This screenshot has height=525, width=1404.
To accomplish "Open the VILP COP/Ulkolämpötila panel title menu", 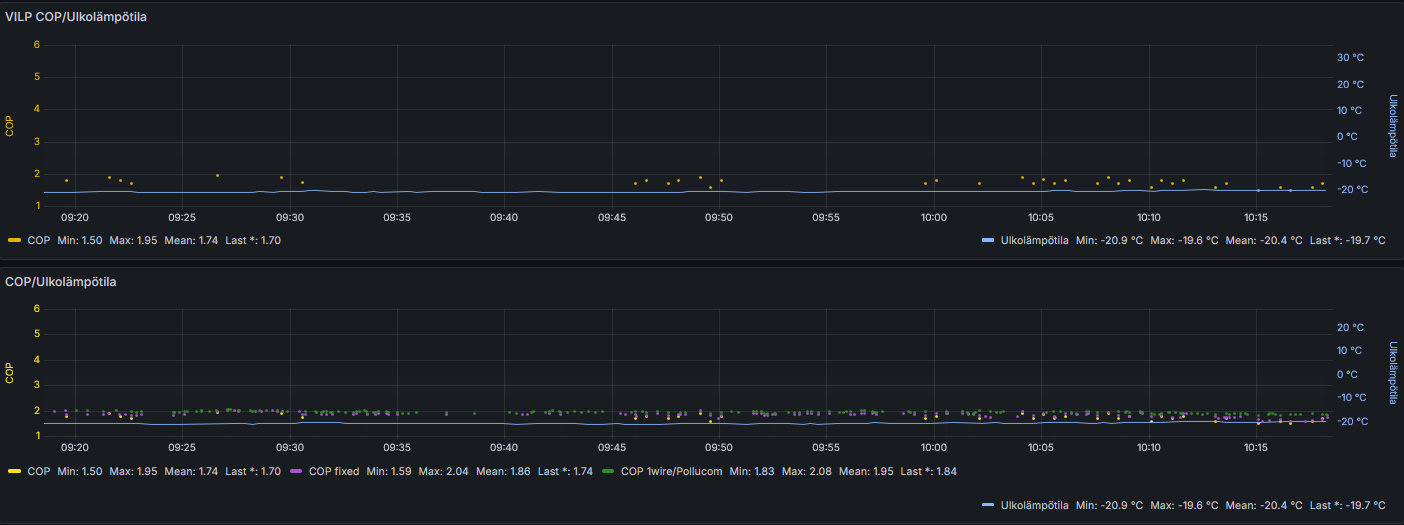I will 76,16.
